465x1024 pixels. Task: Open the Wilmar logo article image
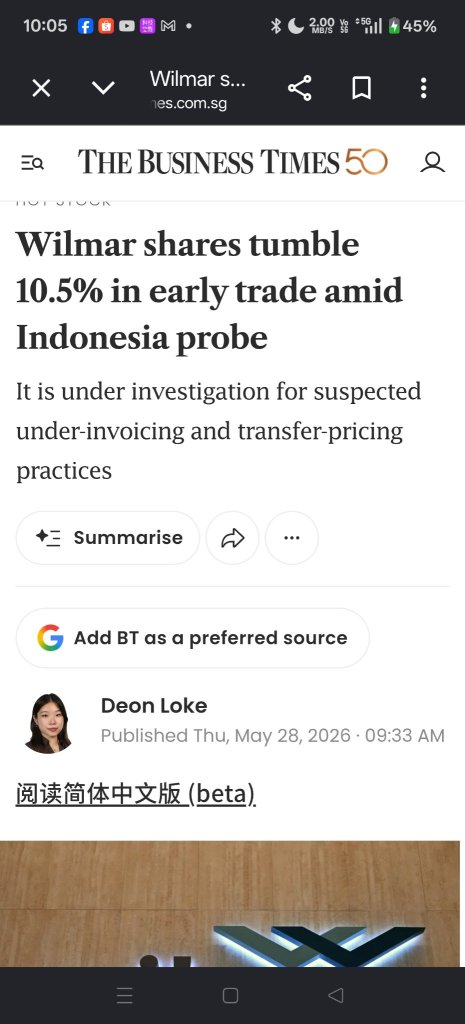230,903
